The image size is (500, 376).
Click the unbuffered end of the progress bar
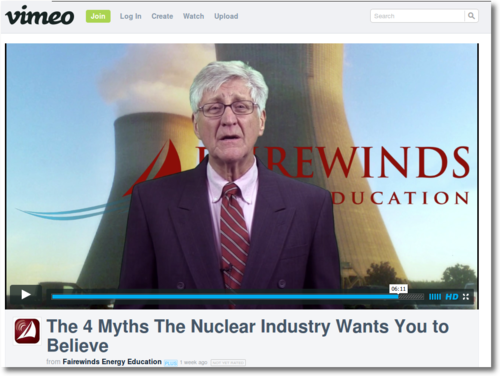click(x=411, y=297)
